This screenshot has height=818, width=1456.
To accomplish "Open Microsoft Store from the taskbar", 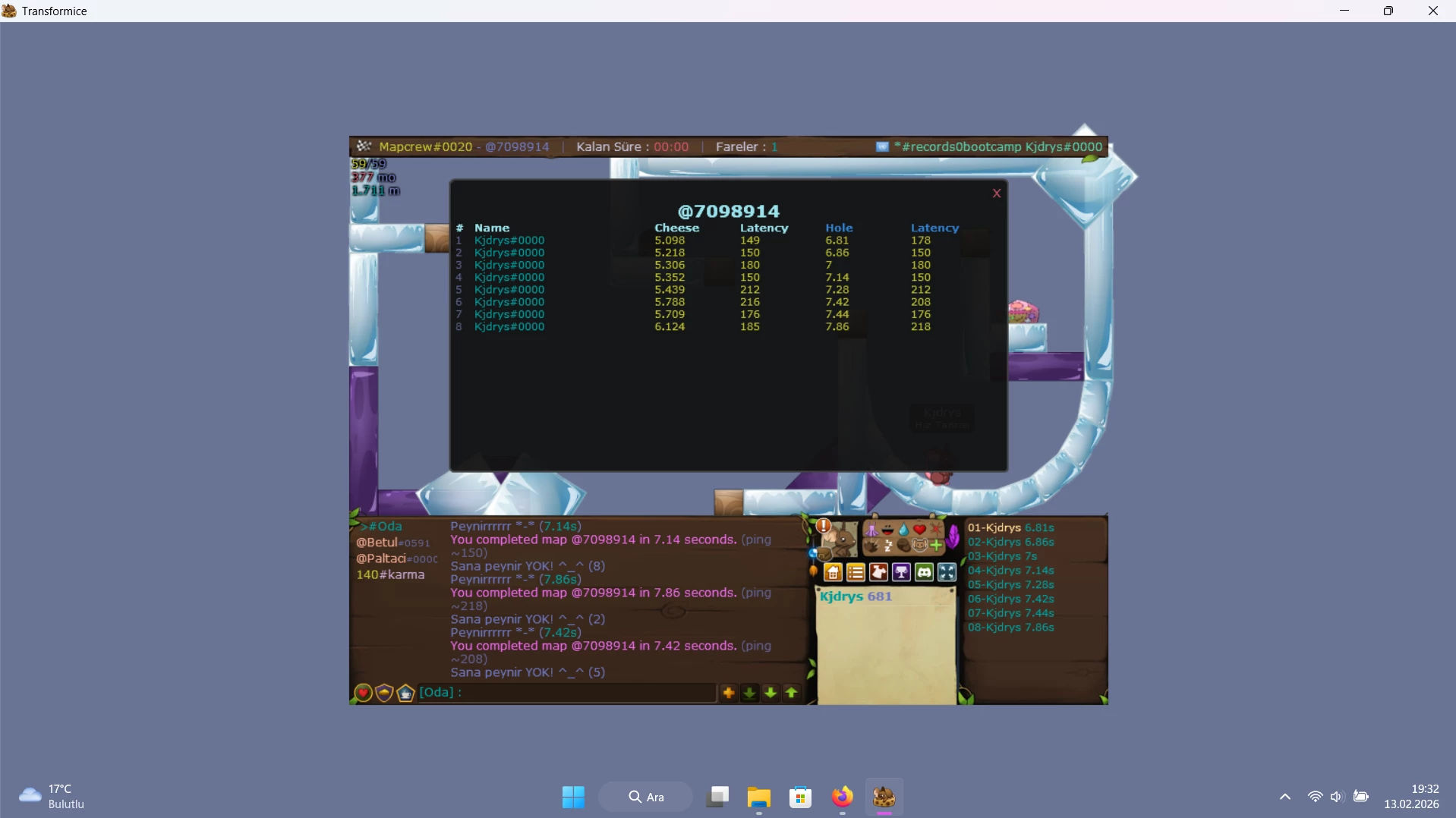I will tap(800, 797).
